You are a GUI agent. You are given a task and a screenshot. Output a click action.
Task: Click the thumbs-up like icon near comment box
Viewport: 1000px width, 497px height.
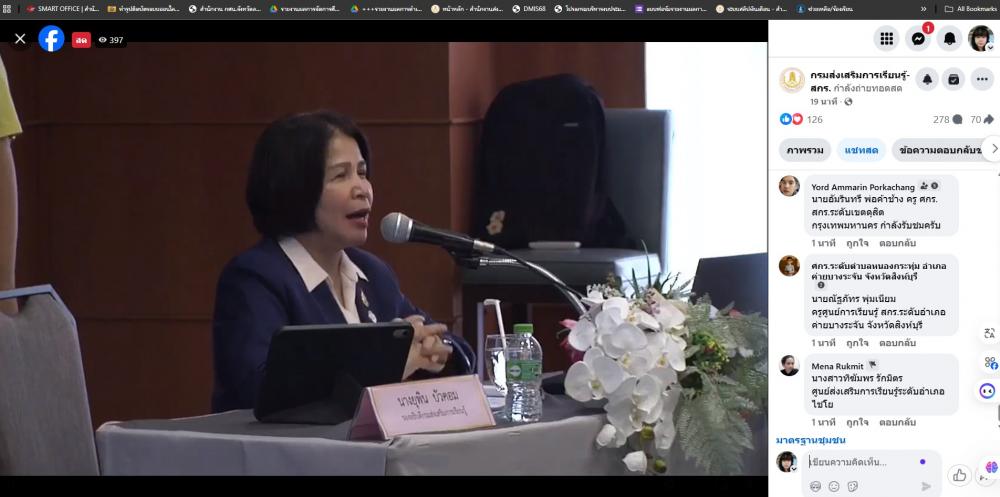(959, 475)
